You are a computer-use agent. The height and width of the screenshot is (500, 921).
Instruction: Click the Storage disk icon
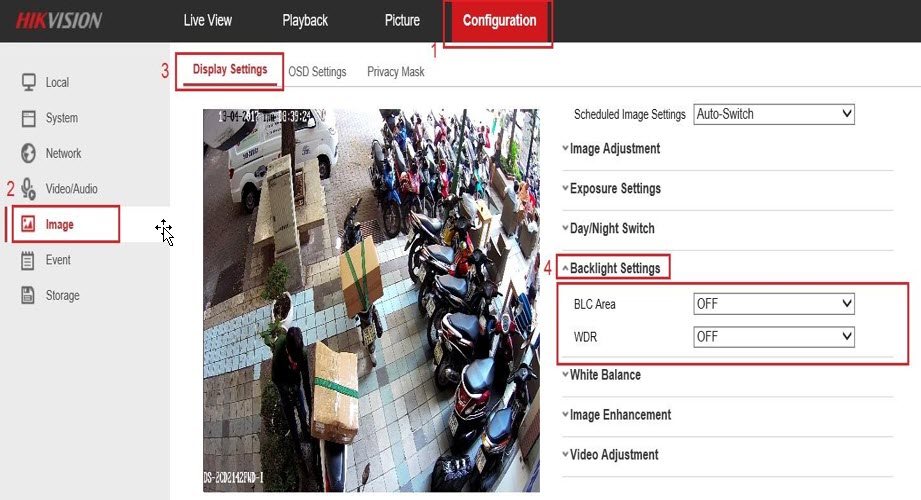coord(28,295)
